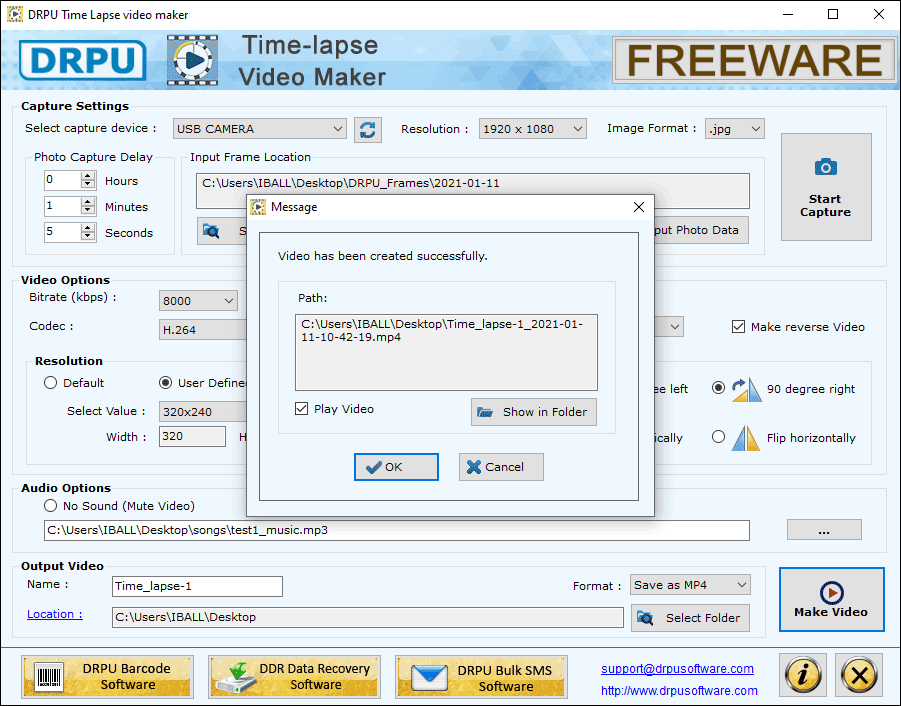Open the Codec H.264 dropdown
The width and height of the screenshot is (901, 706).
pyautogui.click(x=203, y=330)
